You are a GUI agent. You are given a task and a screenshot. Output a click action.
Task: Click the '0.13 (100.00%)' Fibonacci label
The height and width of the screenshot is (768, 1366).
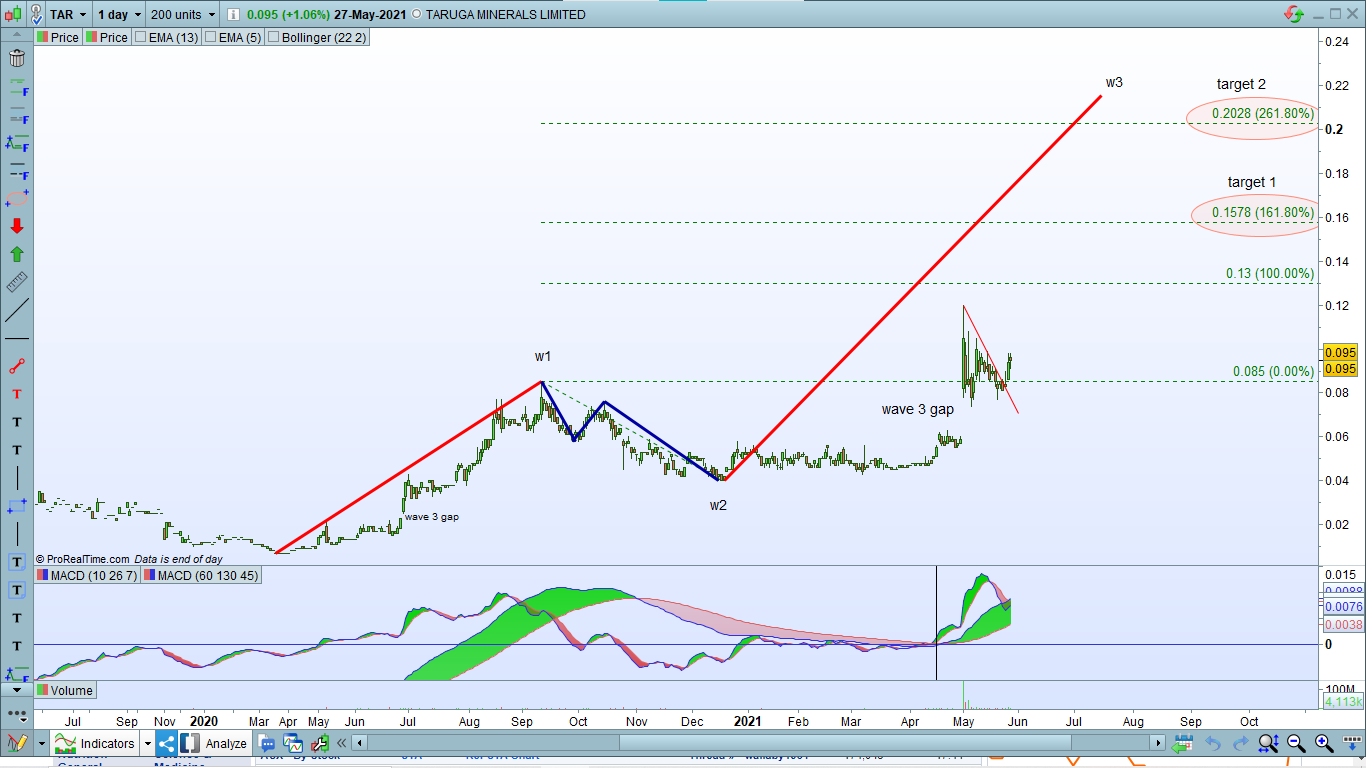click(1270, 273)
